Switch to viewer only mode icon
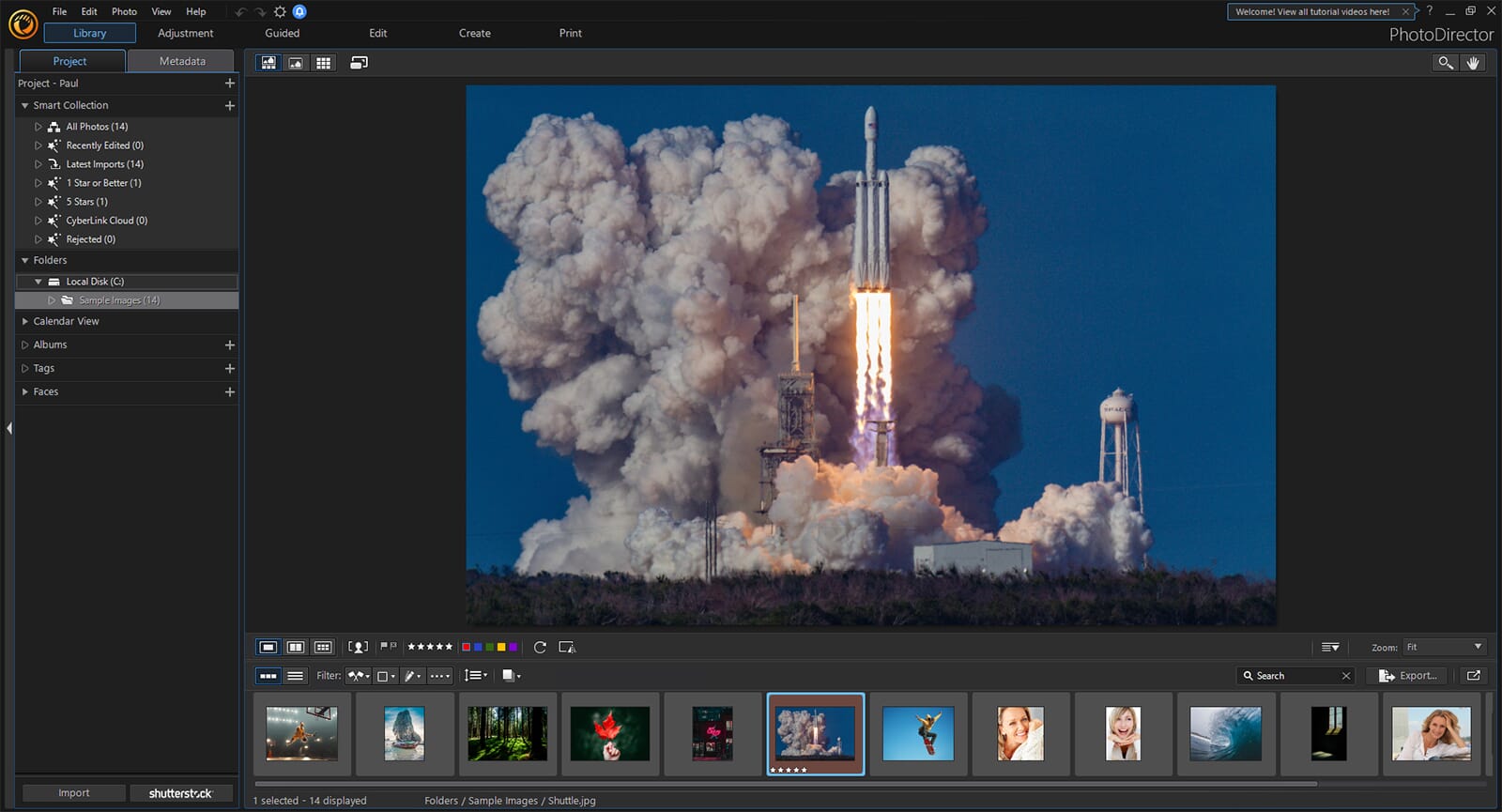This screenshot has height=812, width=1502. point(296,63)
